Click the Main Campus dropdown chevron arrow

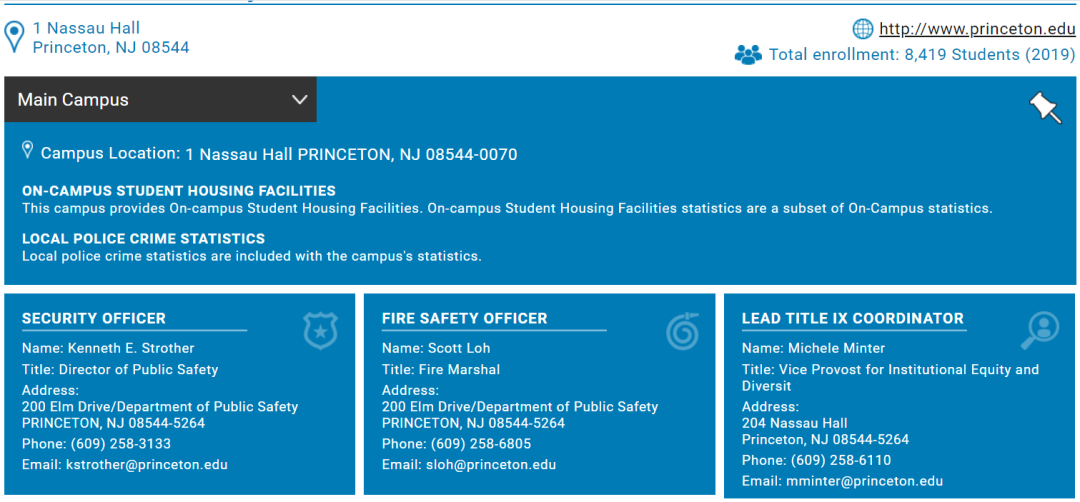[299, 100]
